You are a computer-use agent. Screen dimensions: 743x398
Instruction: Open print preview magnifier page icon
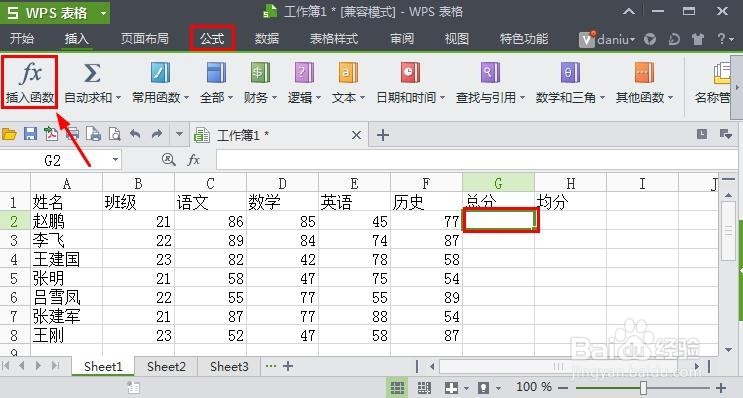tap(115, 134)
